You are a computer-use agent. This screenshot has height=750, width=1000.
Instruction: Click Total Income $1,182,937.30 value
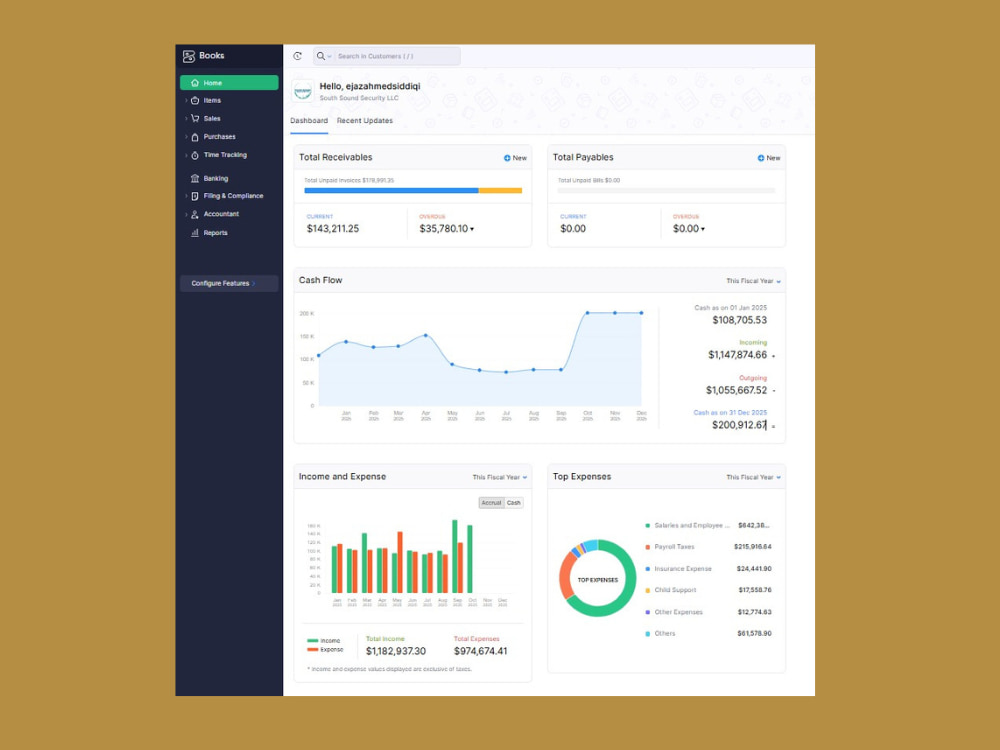pos(395,651)
